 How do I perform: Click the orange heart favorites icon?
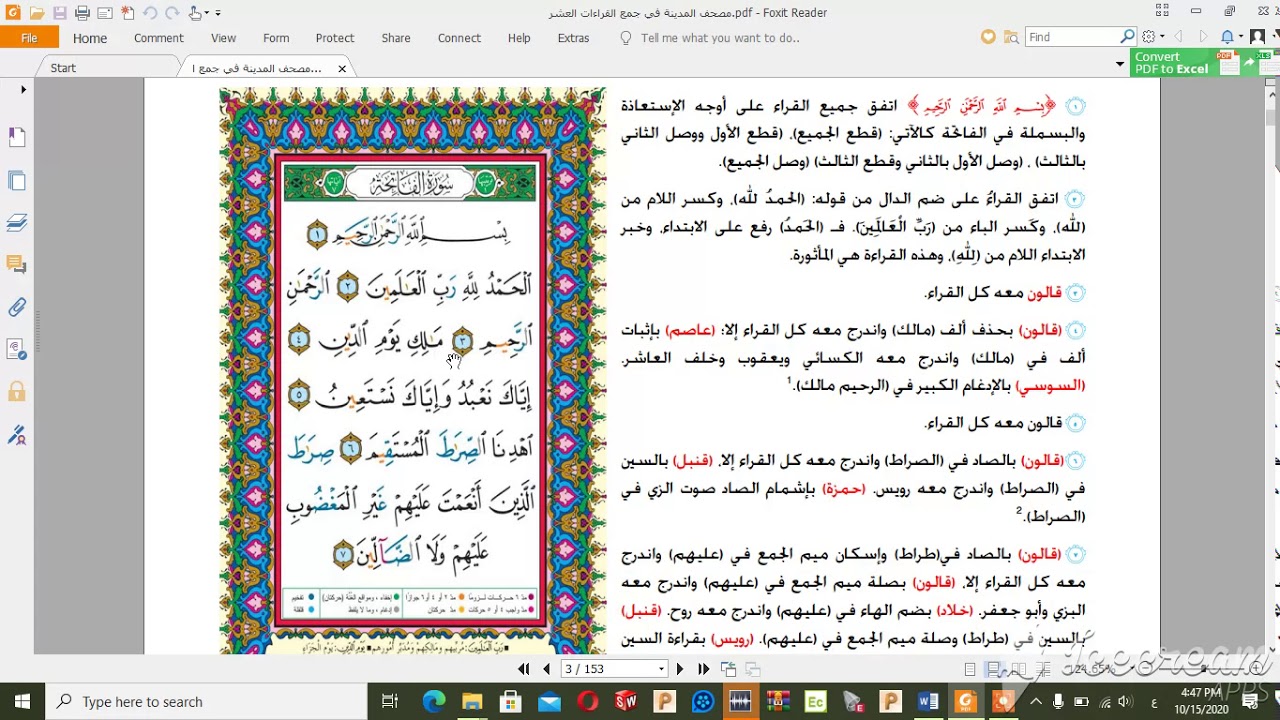[988, 37]
